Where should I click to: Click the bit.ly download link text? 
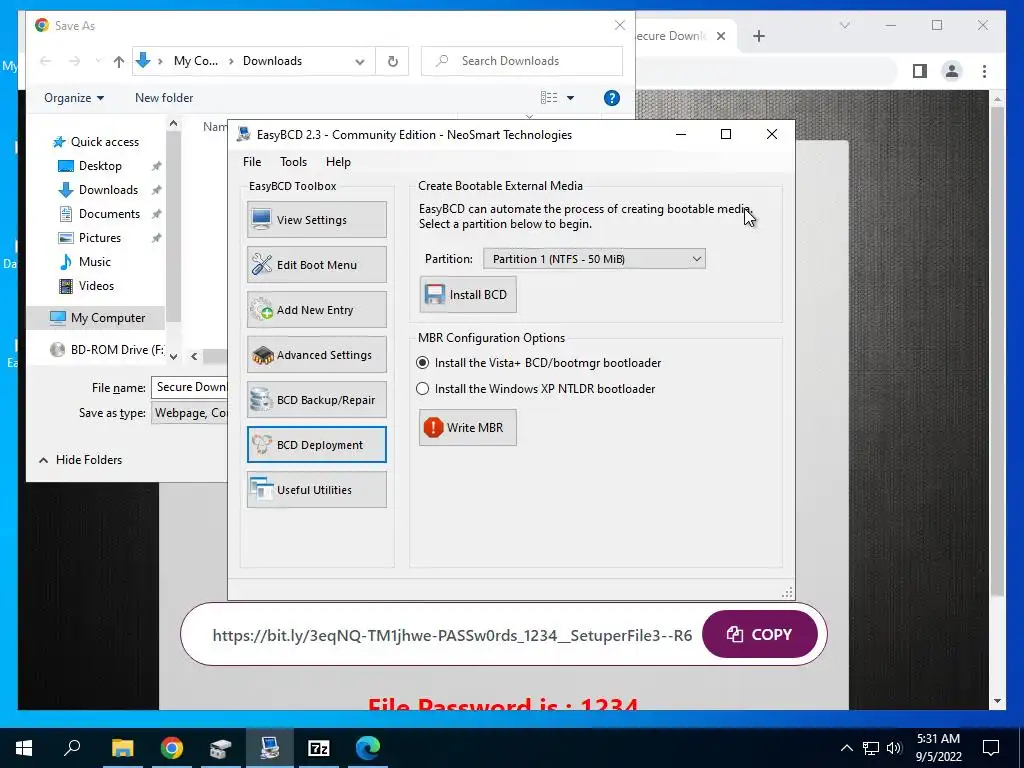[x=452, y=635]
